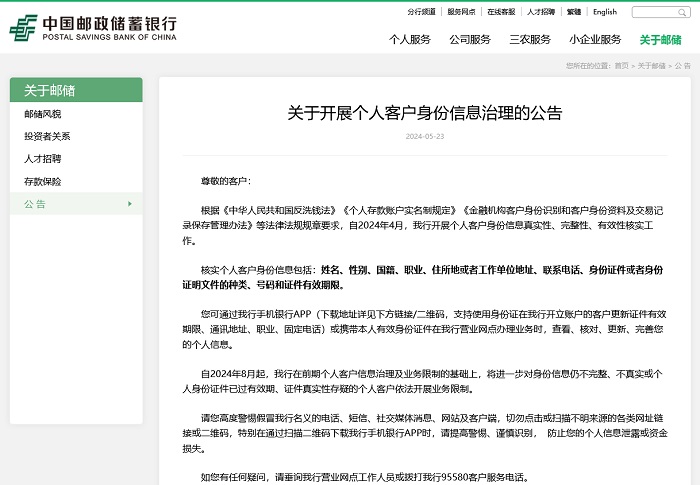Open the 服务网点 link
The width and height of the screenshot is (700, 485).
(x=461, y=12)
